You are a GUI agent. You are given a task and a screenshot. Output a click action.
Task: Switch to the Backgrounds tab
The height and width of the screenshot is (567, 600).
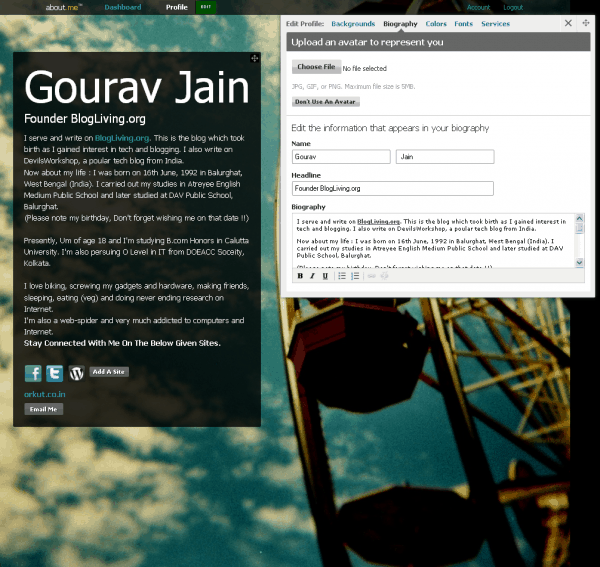(x=353, y=23)
